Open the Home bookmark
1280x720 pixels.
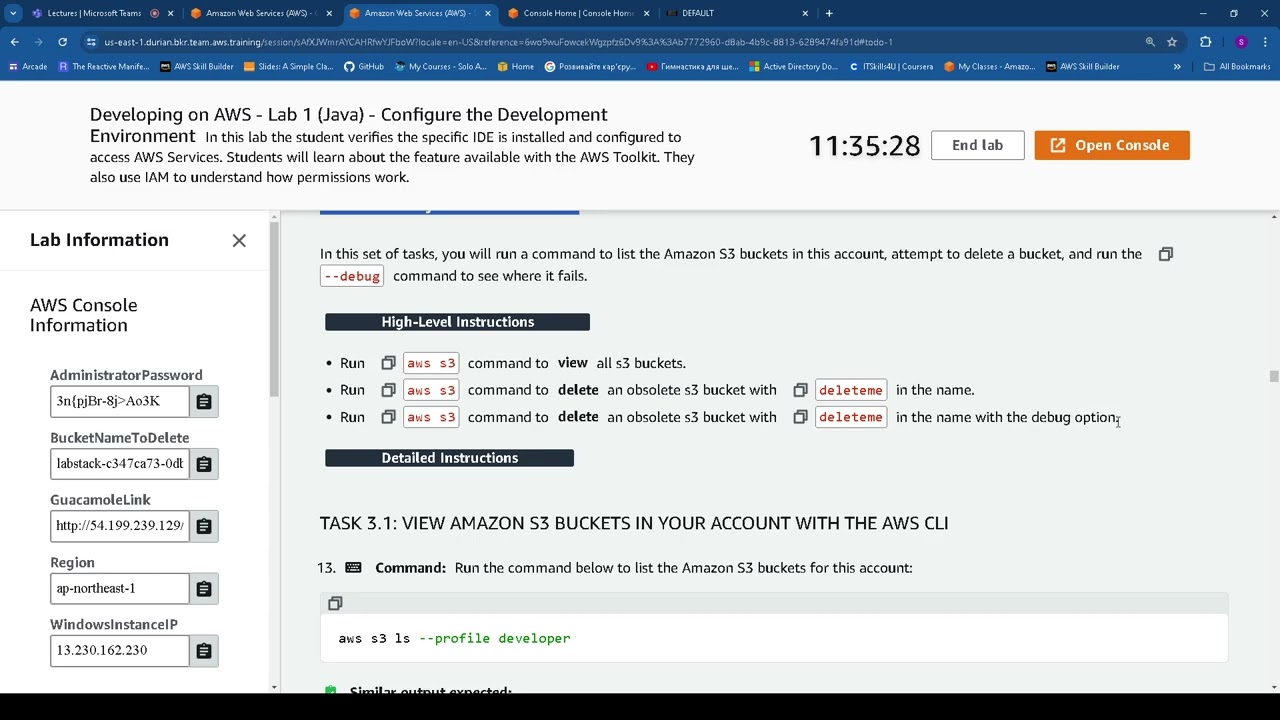coord(515,67)
